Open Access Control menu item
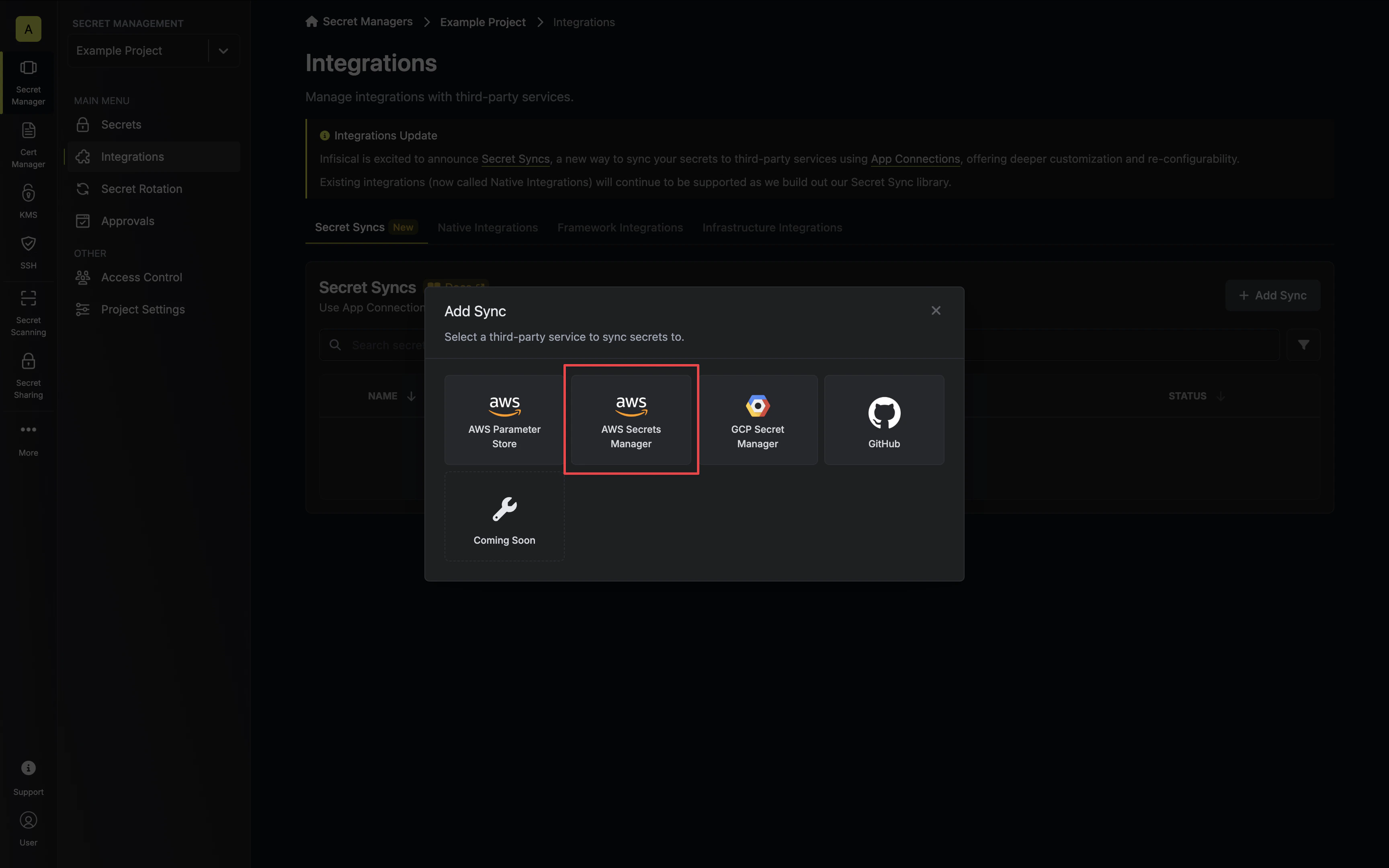Viewport: 1389px width, 868px height. pos(154,277)
